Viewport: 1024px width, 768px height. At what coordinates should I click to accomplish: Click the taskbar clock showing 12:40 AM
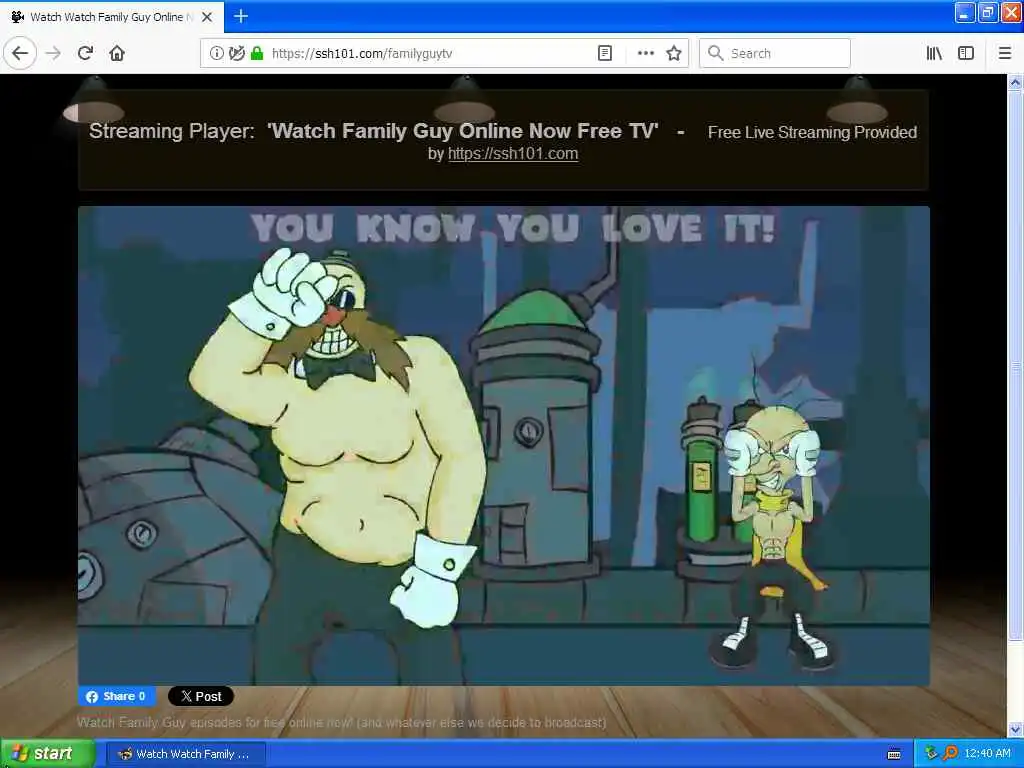[987, 754]
